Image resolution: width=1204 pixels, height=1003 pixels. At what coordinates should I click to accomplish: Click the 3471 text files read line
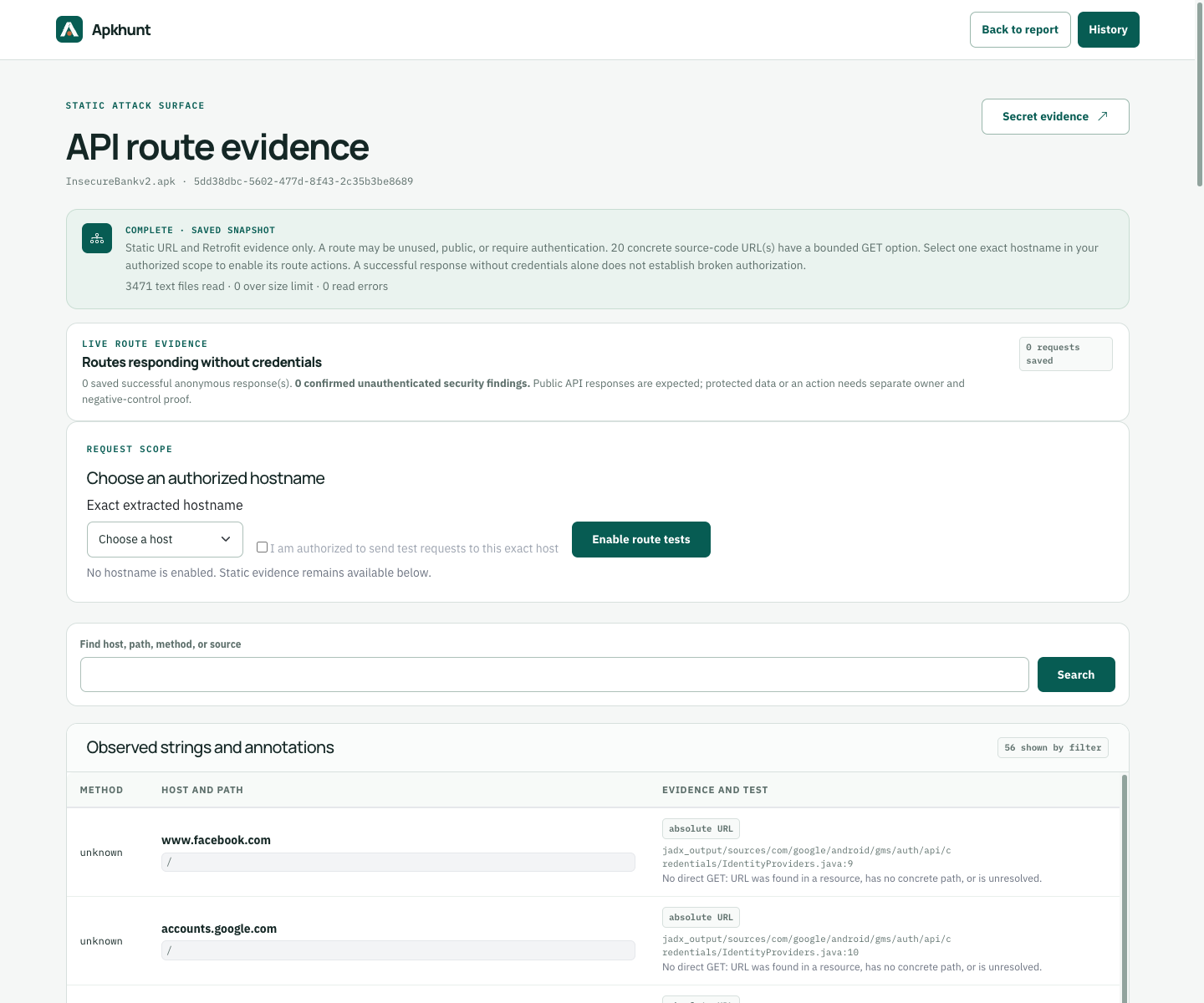[x=257, y=286]
